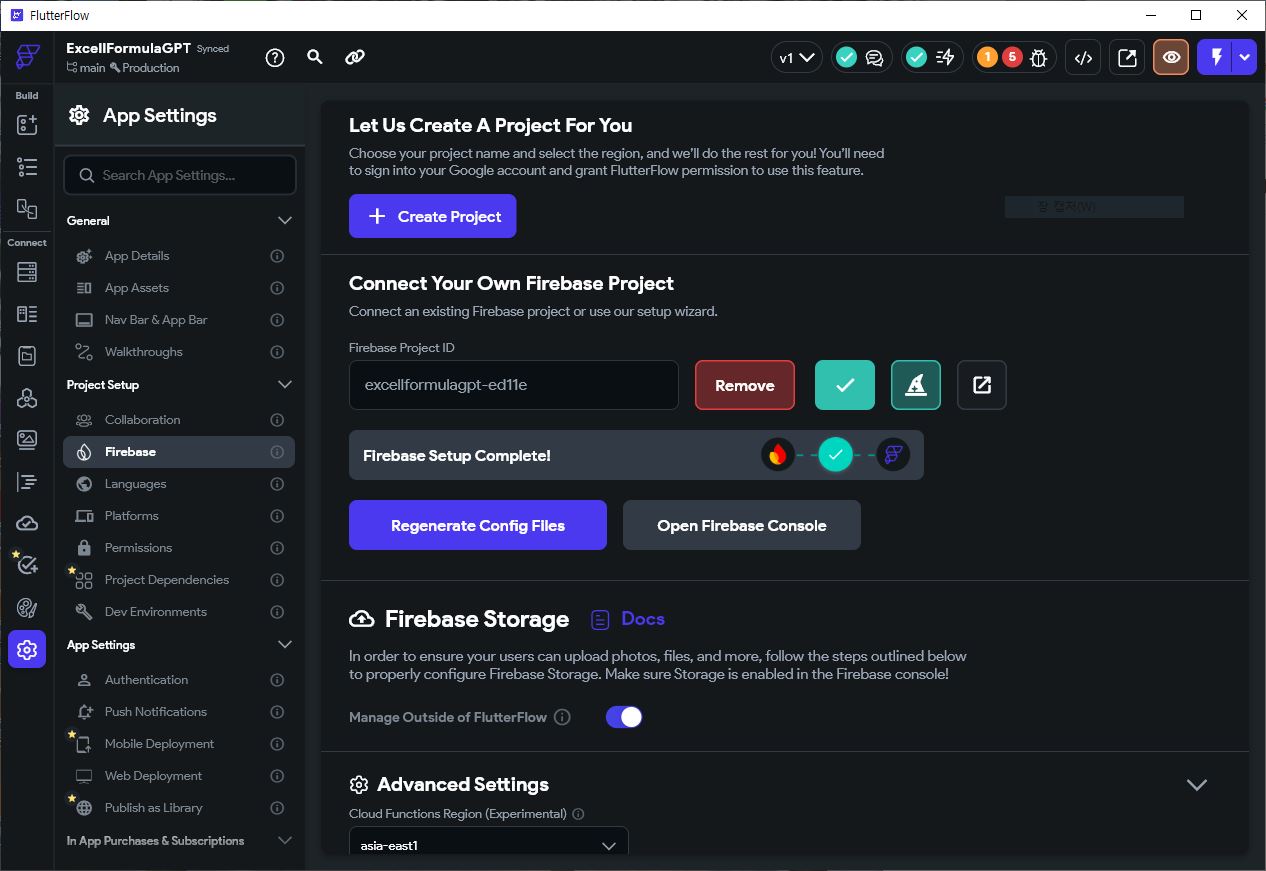This screenshot has width=1266, height=871.
Task: Click Open Firebase Console
Action: pyautogui.click(x=742, y=525)
